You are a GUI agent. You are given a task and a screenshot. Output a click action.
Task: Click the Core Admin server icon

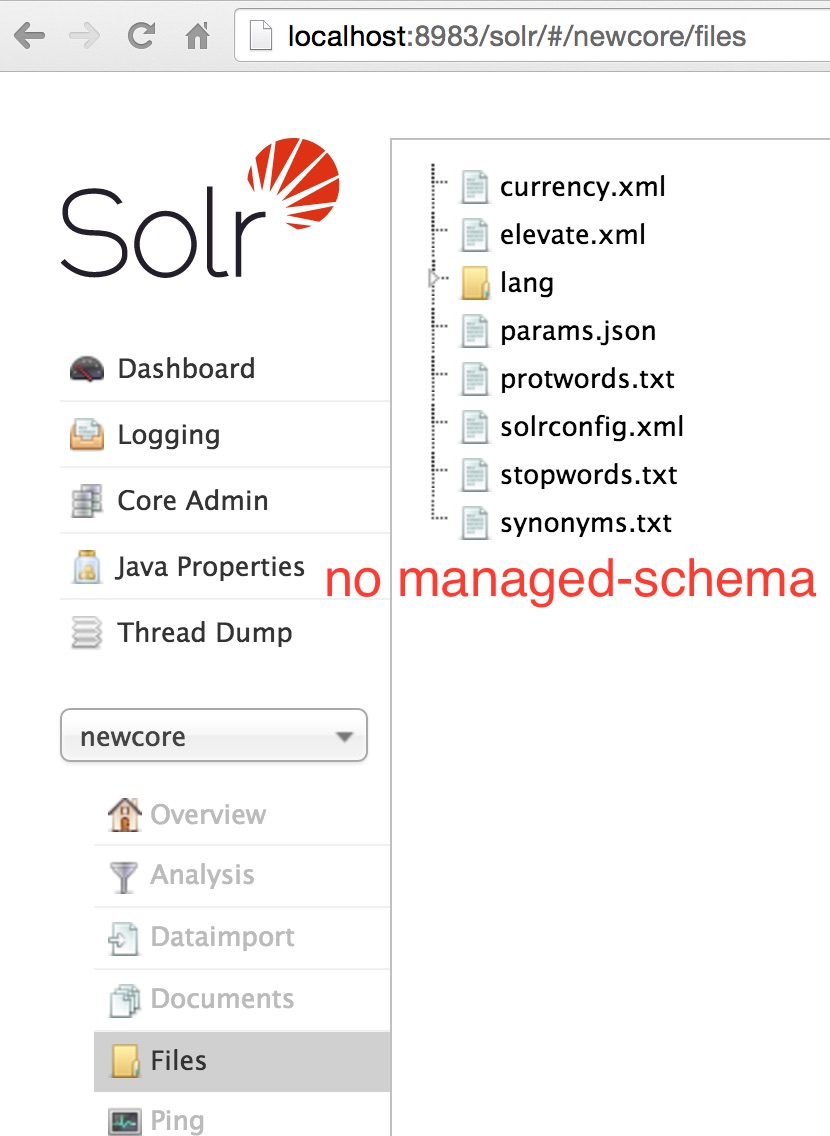87,501
